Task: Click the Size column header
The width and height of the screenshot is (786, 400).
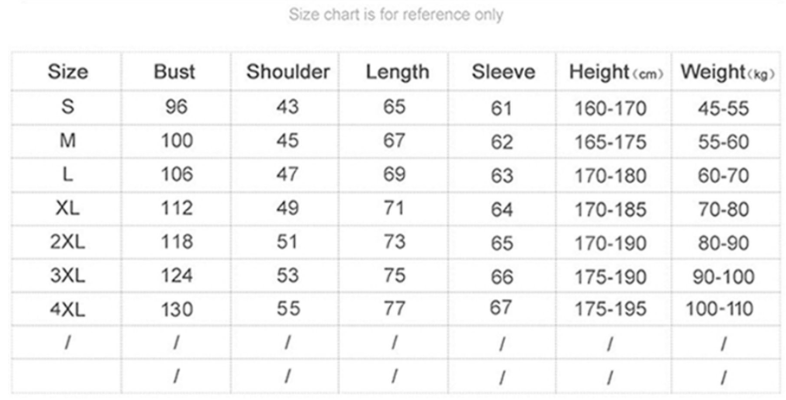Action: pyautogui.click(x=68, y=72)
